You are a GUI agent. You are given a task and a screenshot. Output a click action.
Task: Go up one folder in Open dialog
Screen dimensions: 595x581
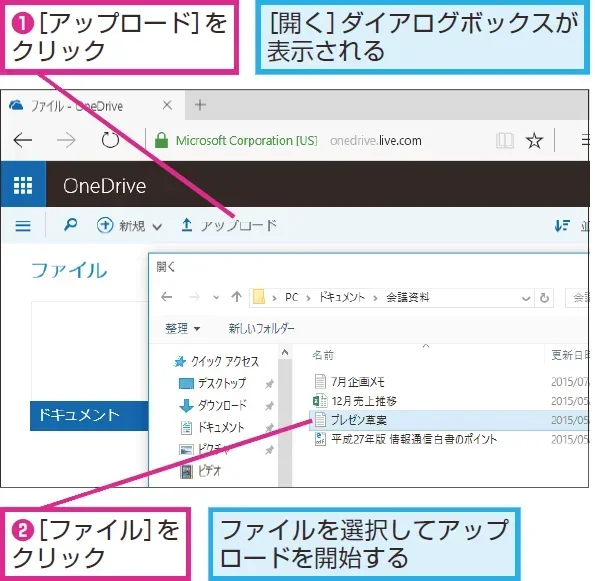point(237,297)
